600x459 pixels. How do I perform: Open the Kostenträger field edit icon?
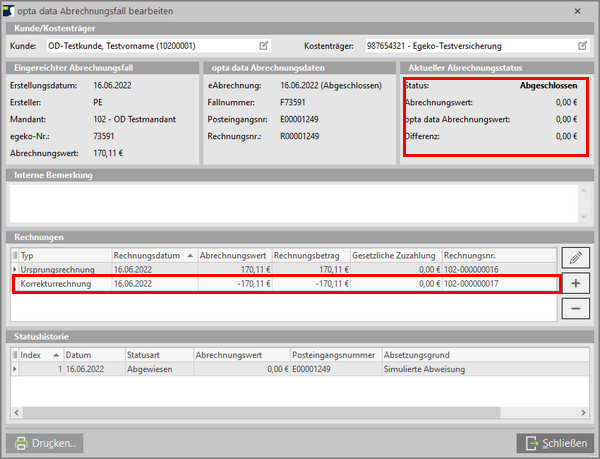click(x=582, y=46)
